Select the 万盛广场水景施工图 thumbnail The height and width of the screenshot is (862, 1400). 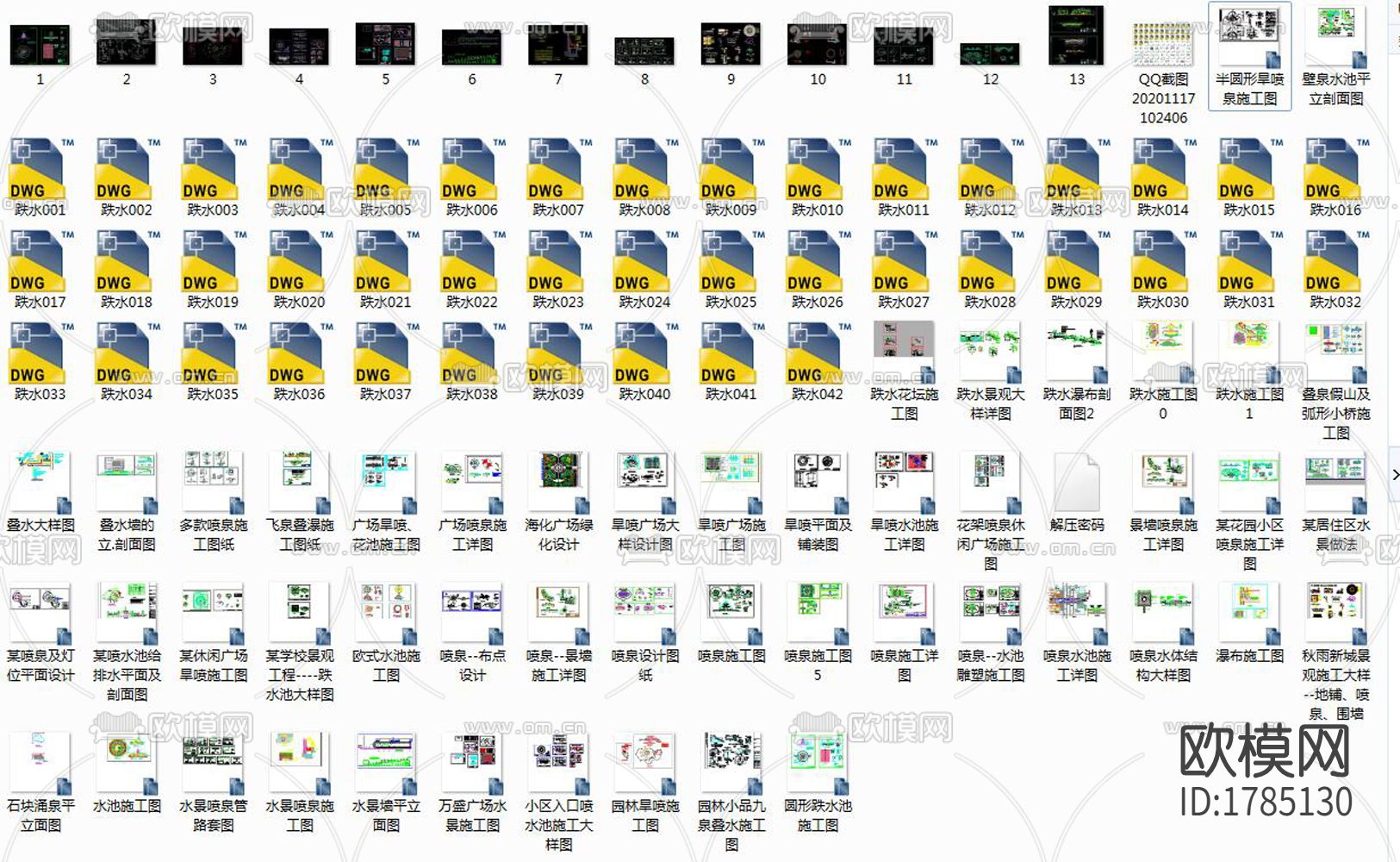[472, 764]
